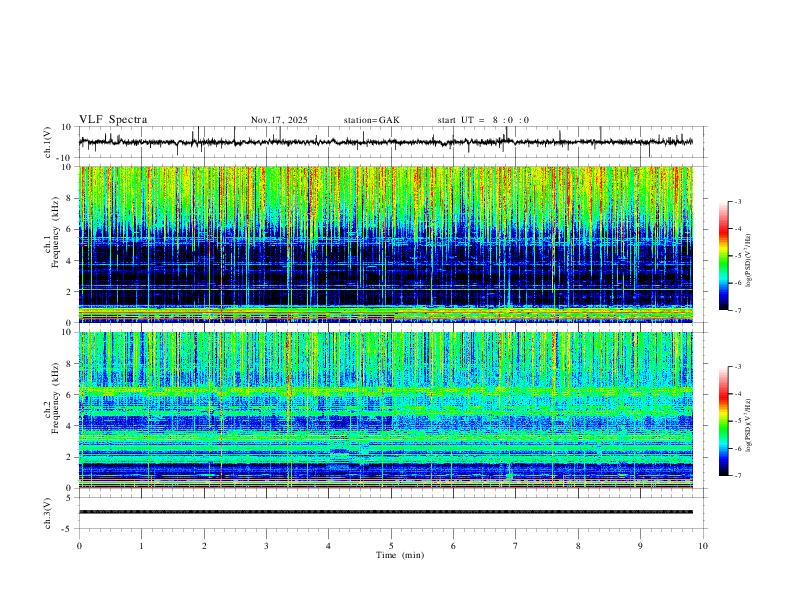Image resolution: width=792 pixels, height=612 pixels.
Task: Click the "6" tick on the Time axis
Action: 453,546
